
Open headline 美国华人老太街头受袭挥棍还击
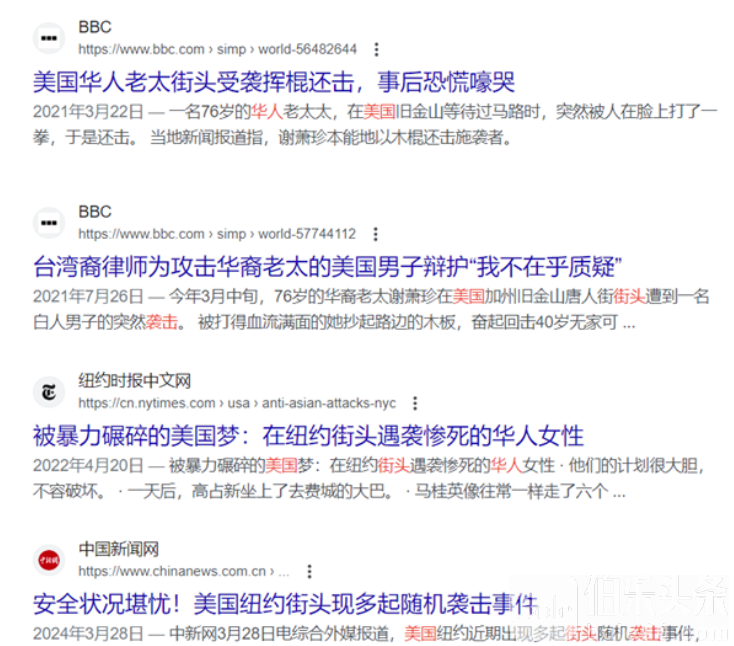click(273, 81)
